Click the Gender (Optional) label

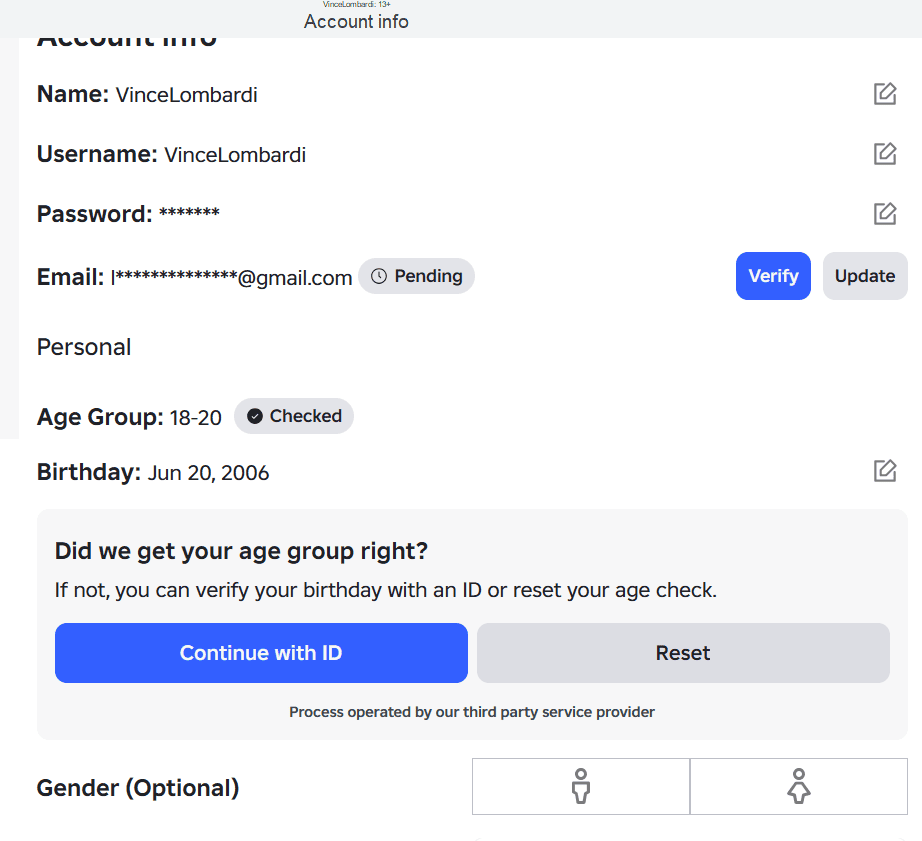138,788
